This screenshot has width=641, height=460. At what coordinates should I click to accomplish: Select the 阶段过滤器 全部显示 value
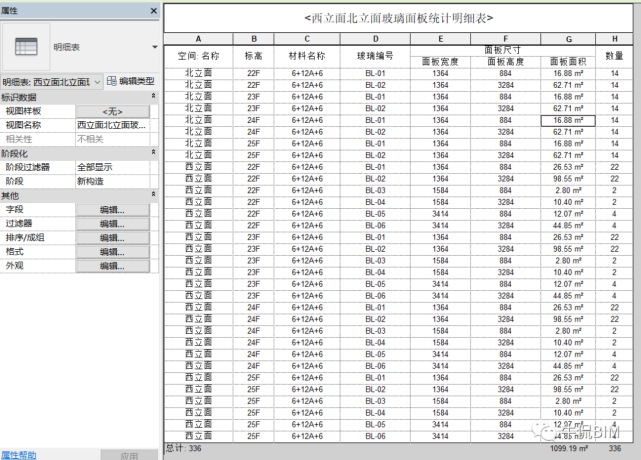pos(112,167)
